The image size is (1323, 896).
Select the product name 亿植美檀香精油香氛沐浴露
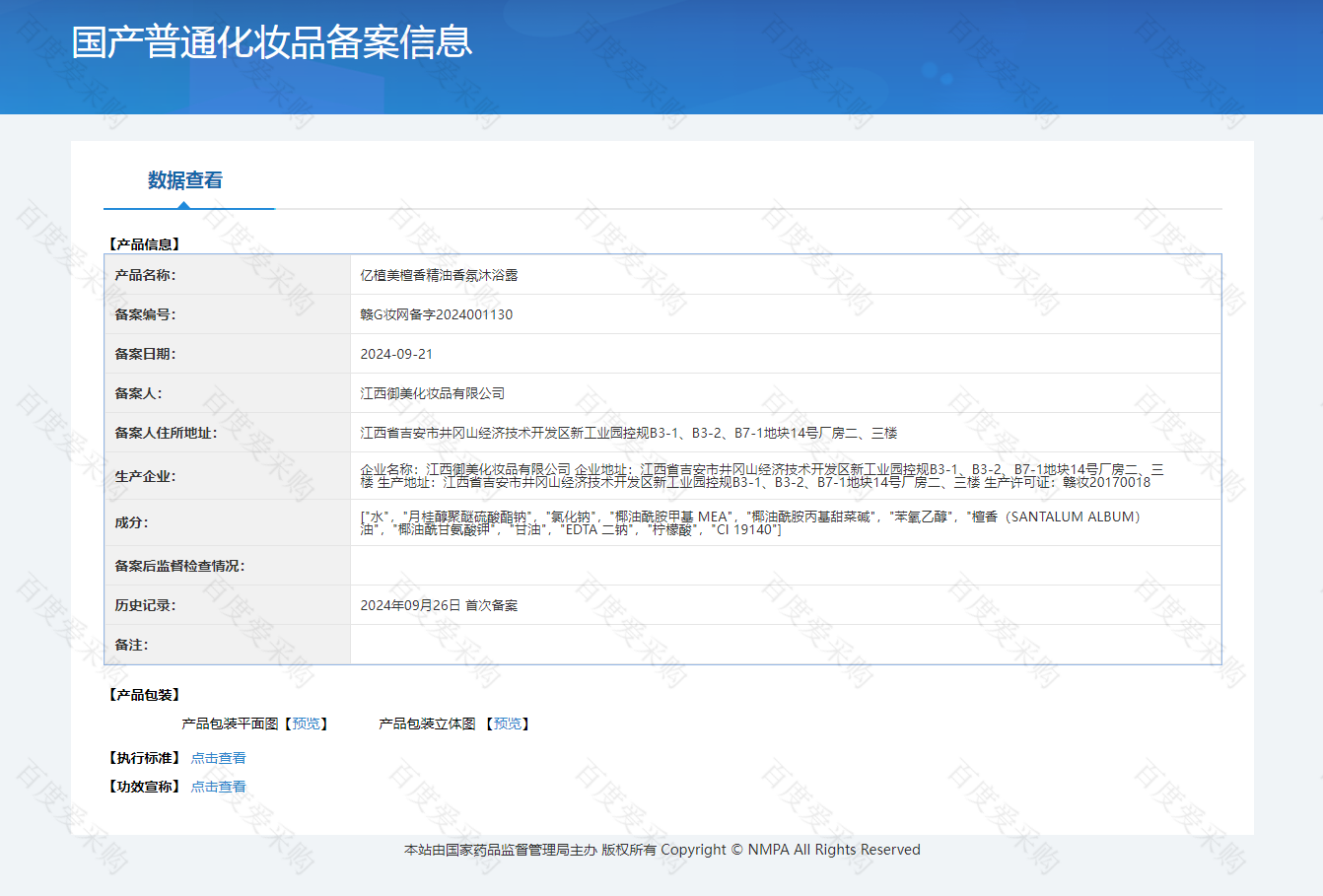click(x=439, y=275)
